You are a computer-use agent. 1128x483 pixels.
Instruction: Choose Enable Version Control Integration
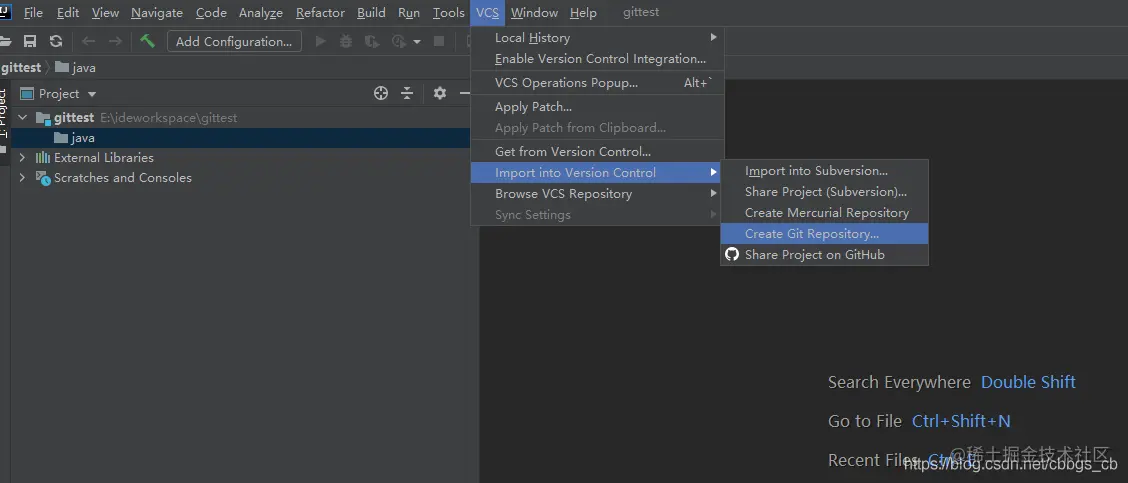[x=597, y=58]
